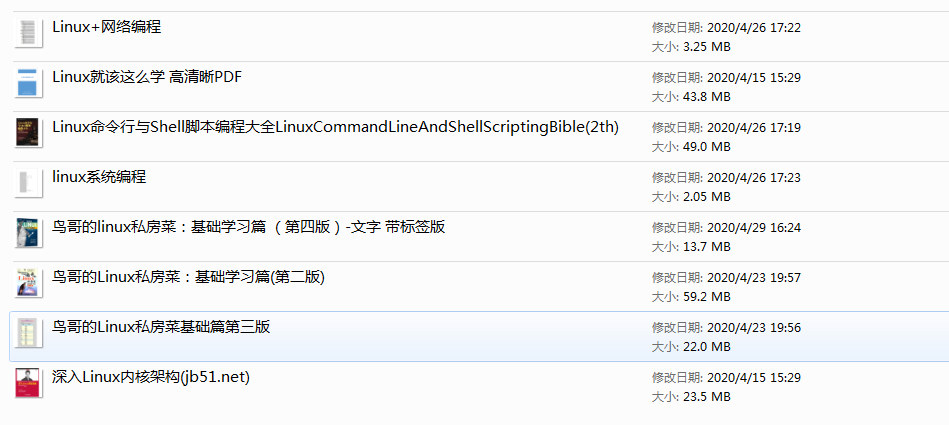949x425 pixels.
Task: Click the Linux就该这么学 高清晰PDF file name
Action: [x=147, y=77]
